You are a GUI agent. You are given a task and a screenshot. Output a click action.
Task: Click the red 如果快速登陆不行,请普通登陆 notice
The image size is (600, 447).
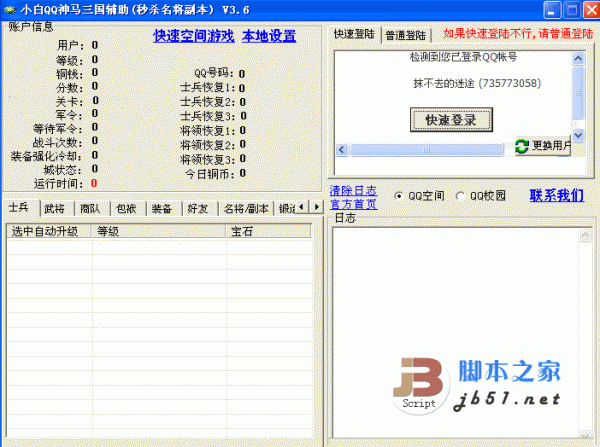click(x=518, y=34)
